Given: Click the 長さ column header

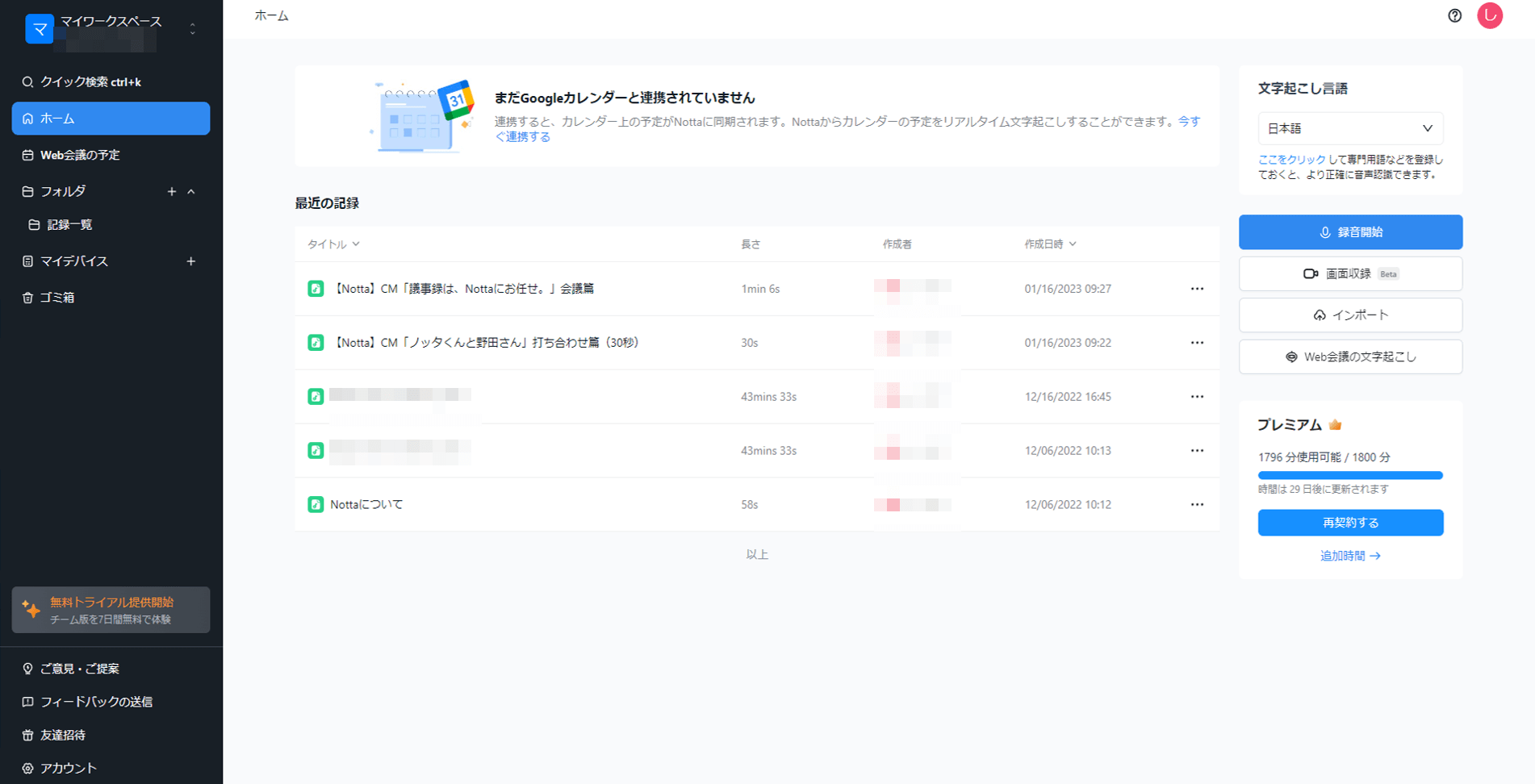Looking at the screenshot, I should pos(751,244).
